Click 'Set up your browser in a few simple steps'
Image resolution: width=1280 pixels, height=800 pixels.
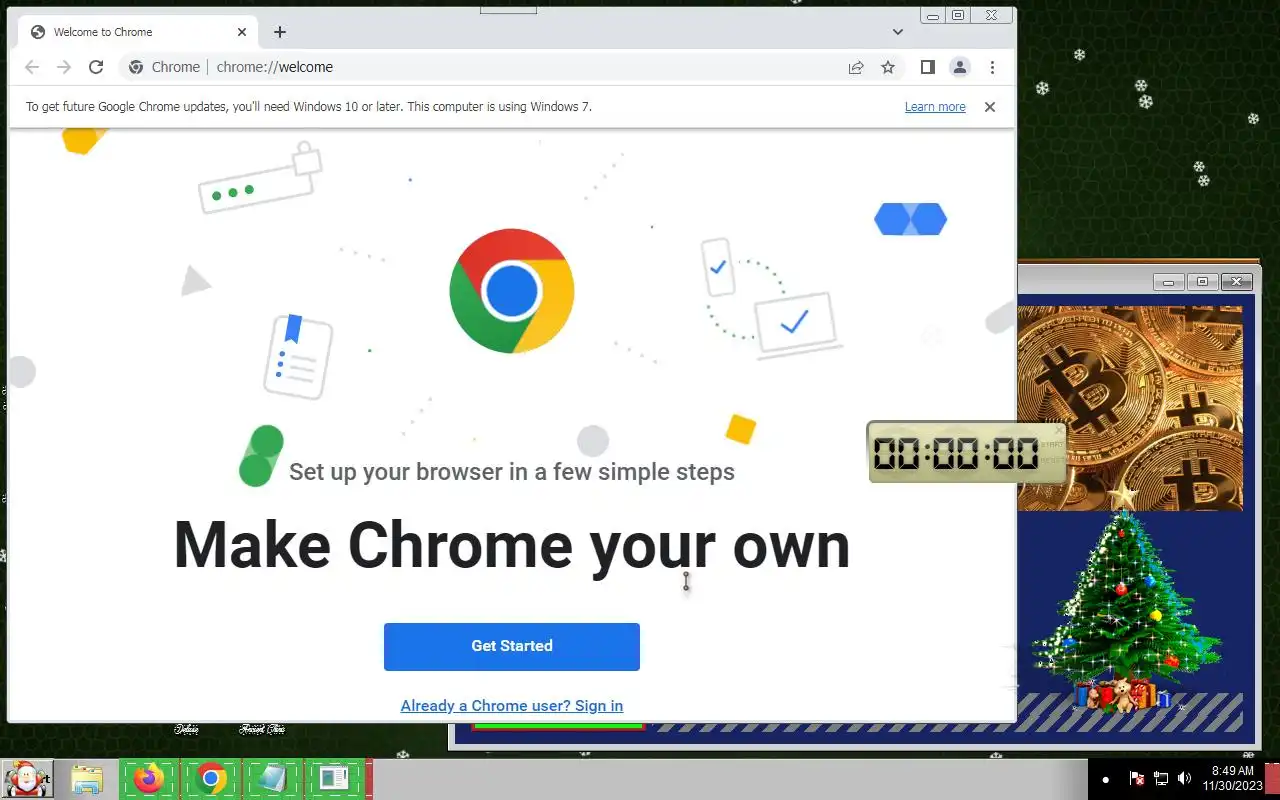(x=512, y=472)
